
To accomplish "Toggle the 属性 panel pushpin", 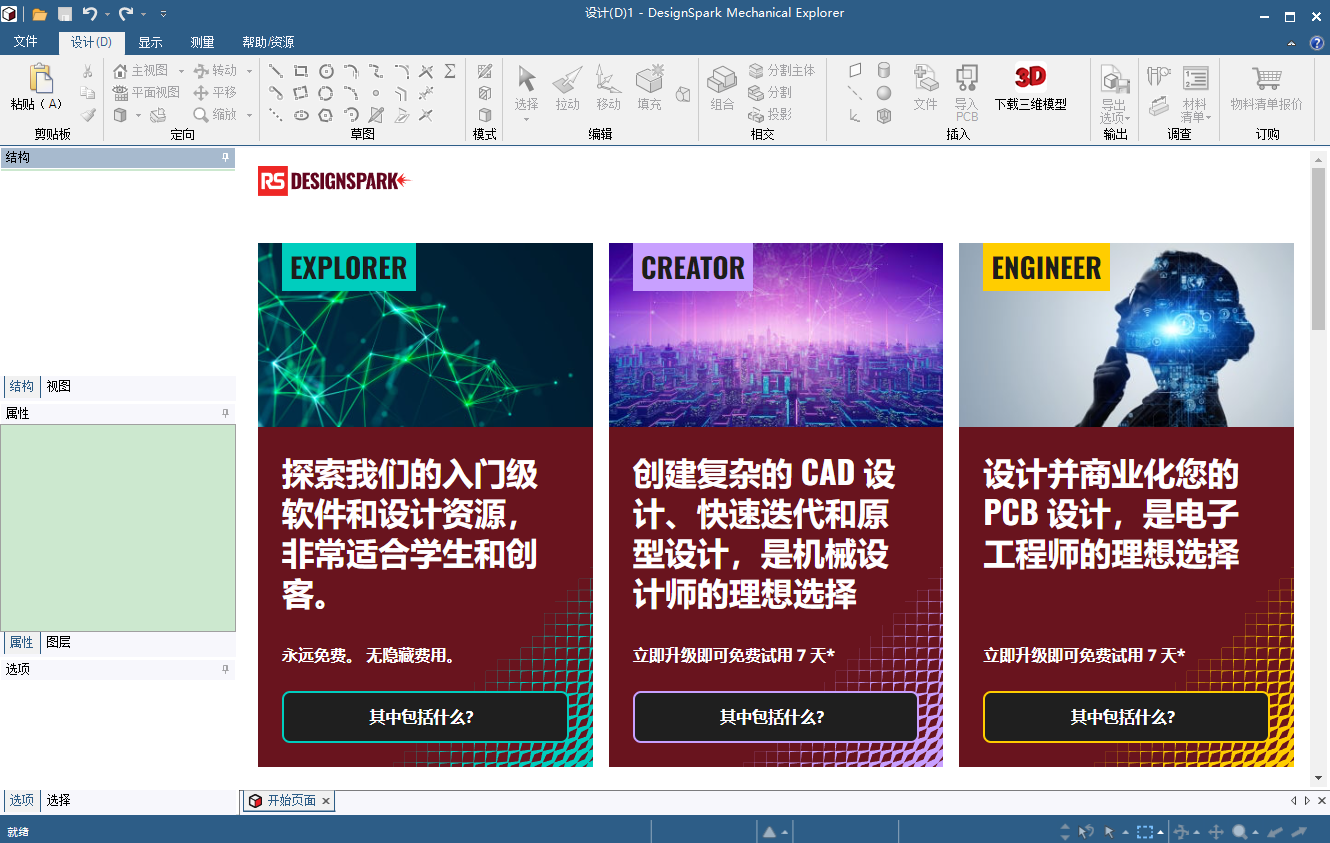I will pyautogui.click(x=225, y=413).
